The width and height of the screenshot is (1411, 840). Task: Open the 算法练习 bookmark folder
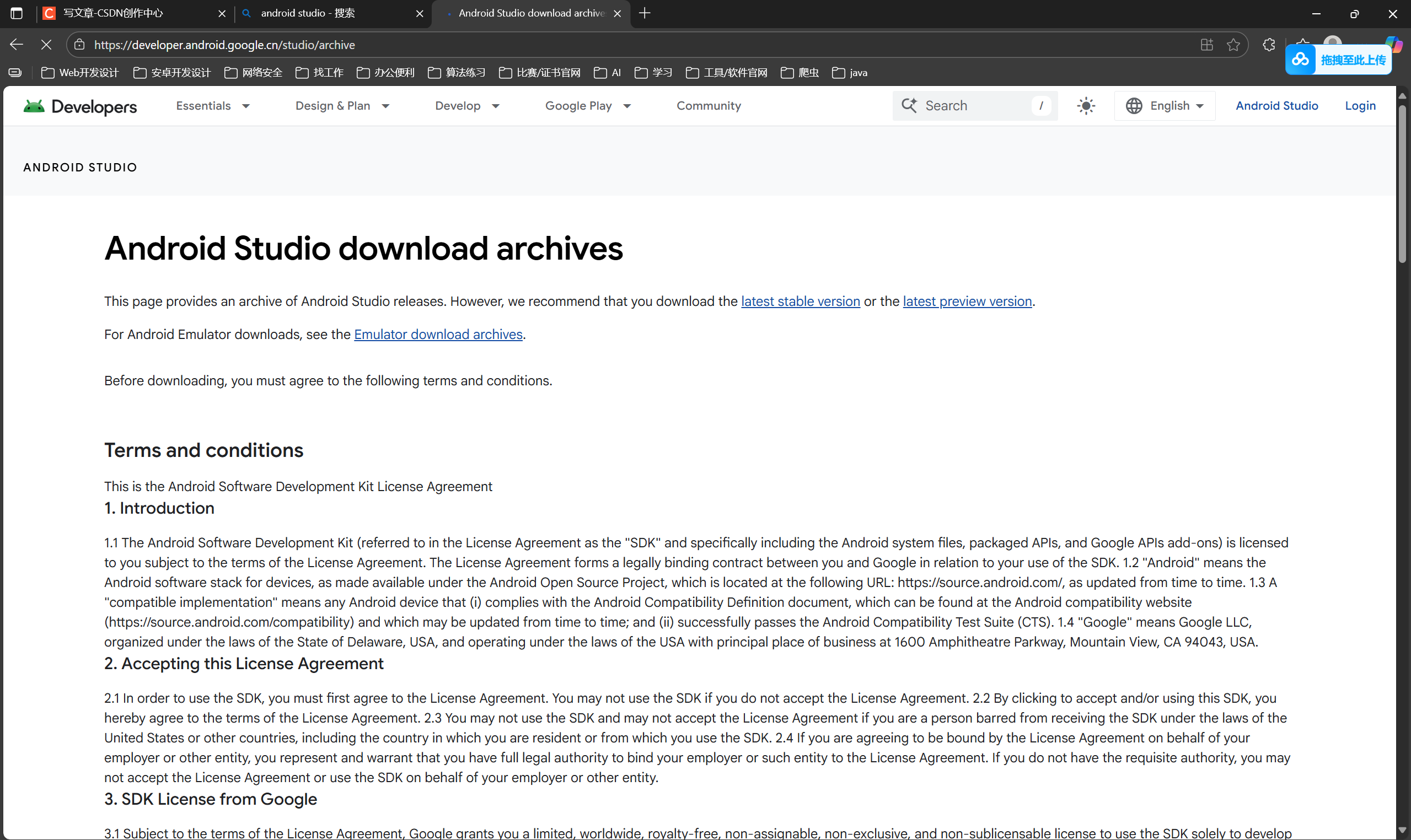pos(457,72)
